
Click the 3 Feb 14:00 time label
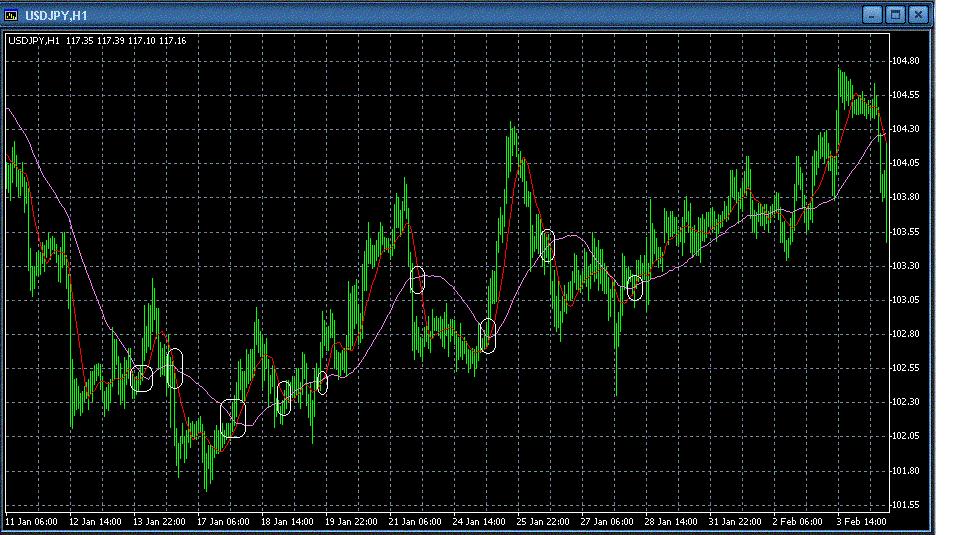coord(862,522)
